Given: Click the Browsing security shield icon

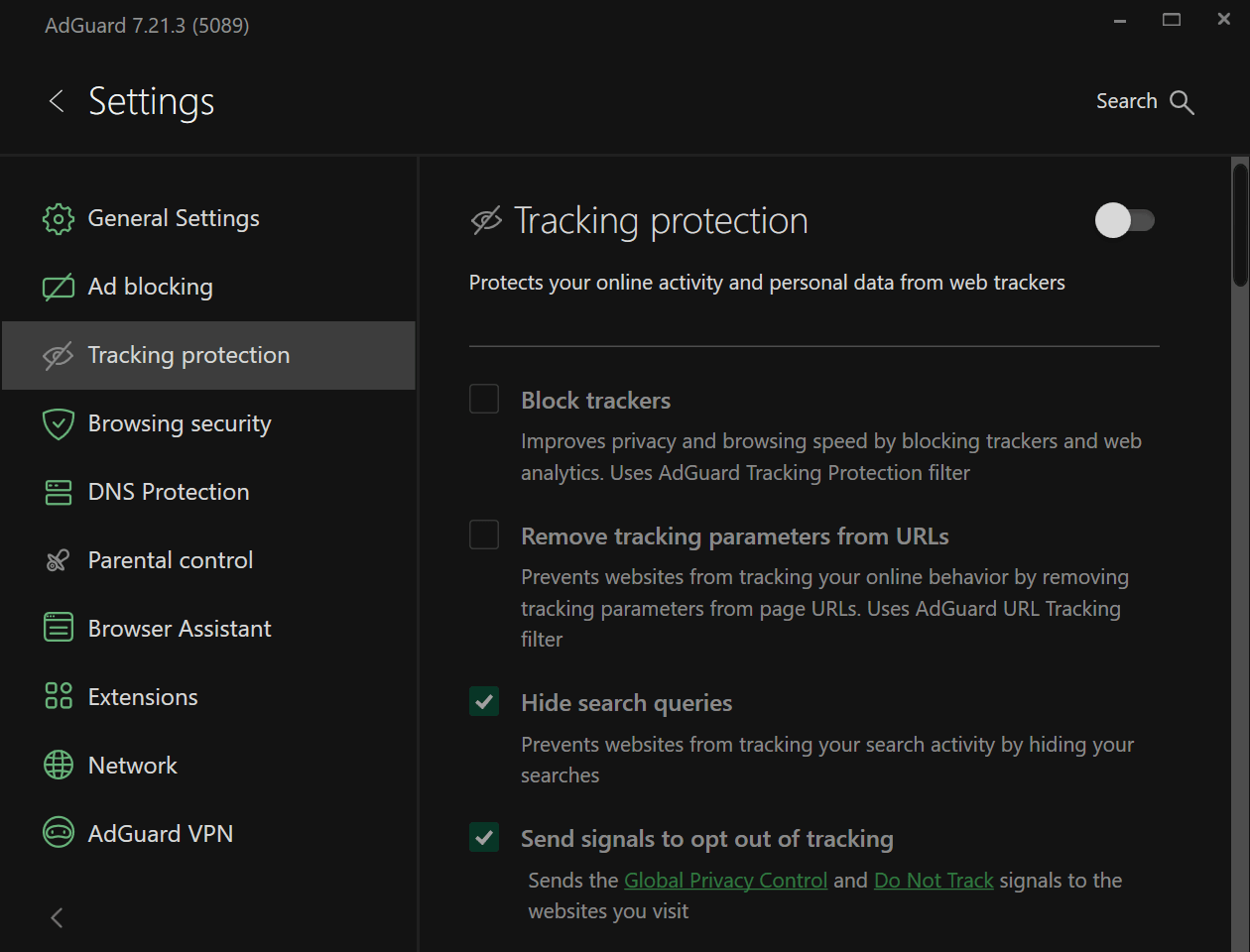Looking at the screenshot, I should [59, 424].
